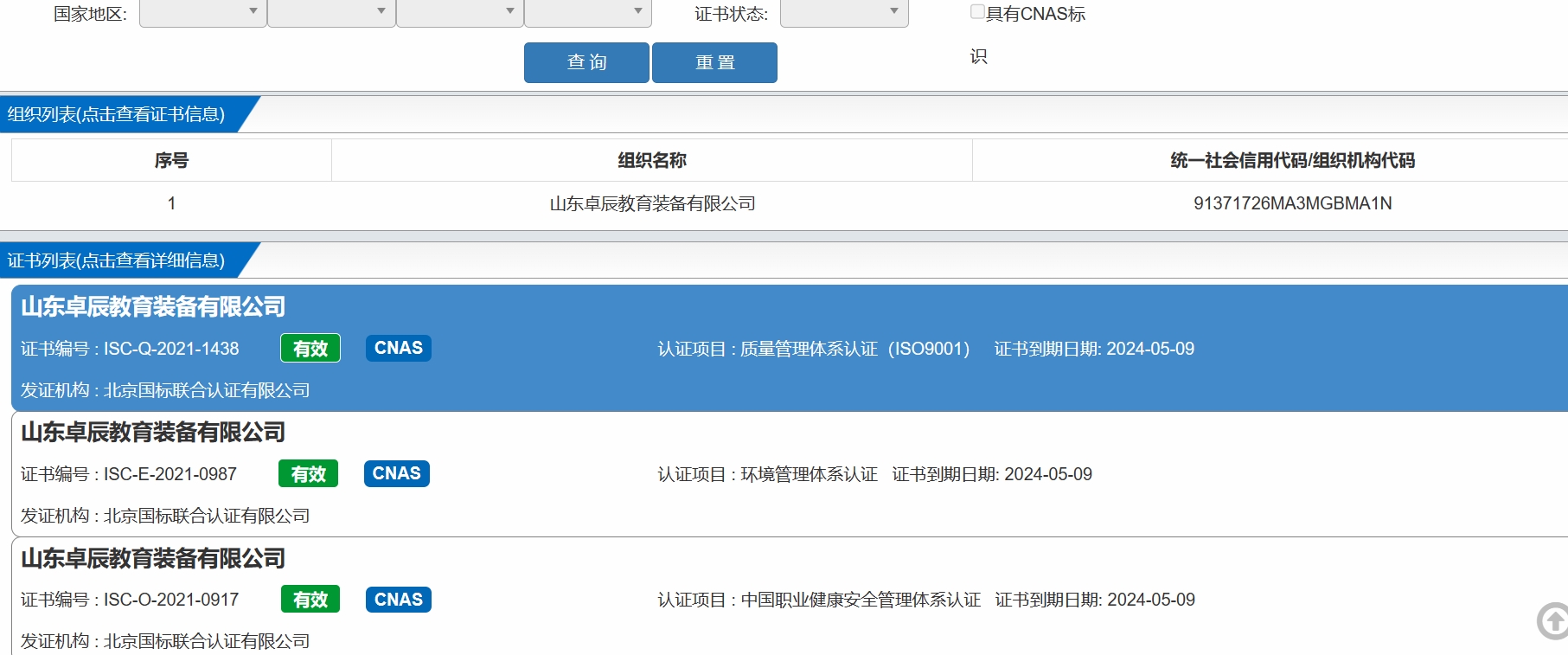Click 有效 badge on ISC-E-2021-0987 certificate
Screen dimensions: 1568x655
[309, 473]
